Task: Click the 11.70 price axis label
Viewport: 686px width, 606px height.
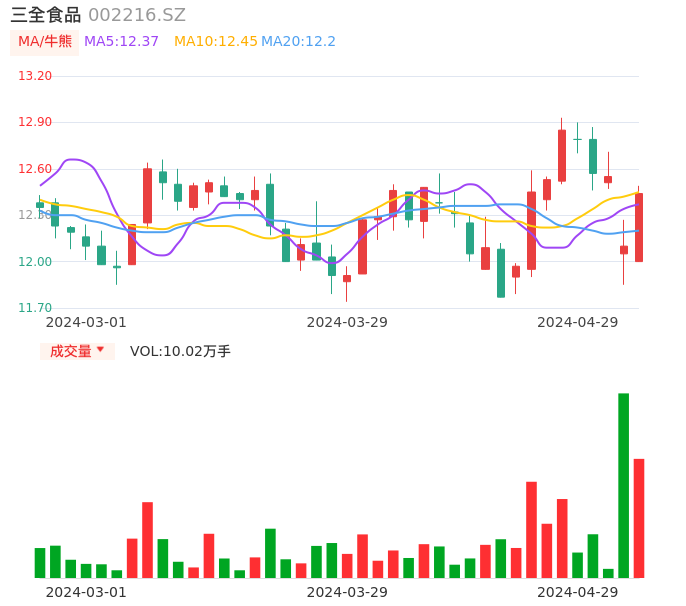Action: pos(36,308)
